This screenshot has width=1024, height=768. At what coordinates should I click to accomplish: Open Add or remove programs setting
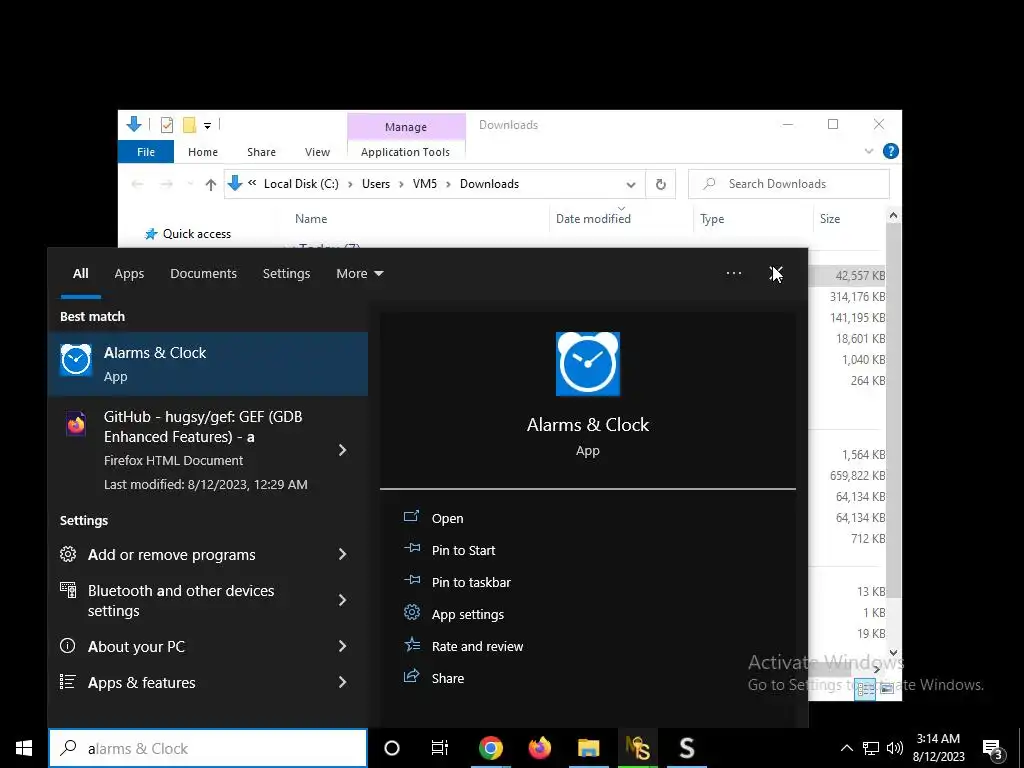(x=172, y=554)
